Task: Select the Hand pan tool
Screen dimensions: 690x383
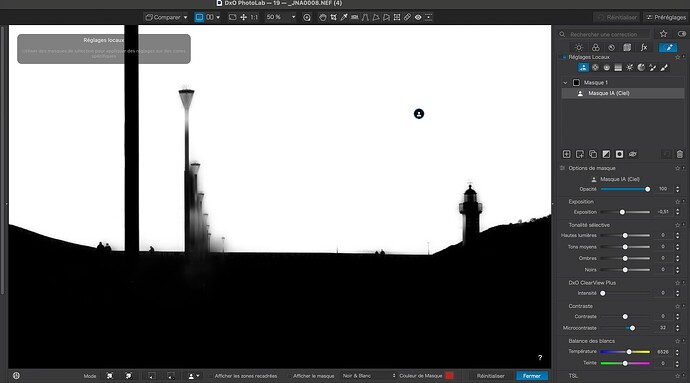Action: click(x=323, y=17)
